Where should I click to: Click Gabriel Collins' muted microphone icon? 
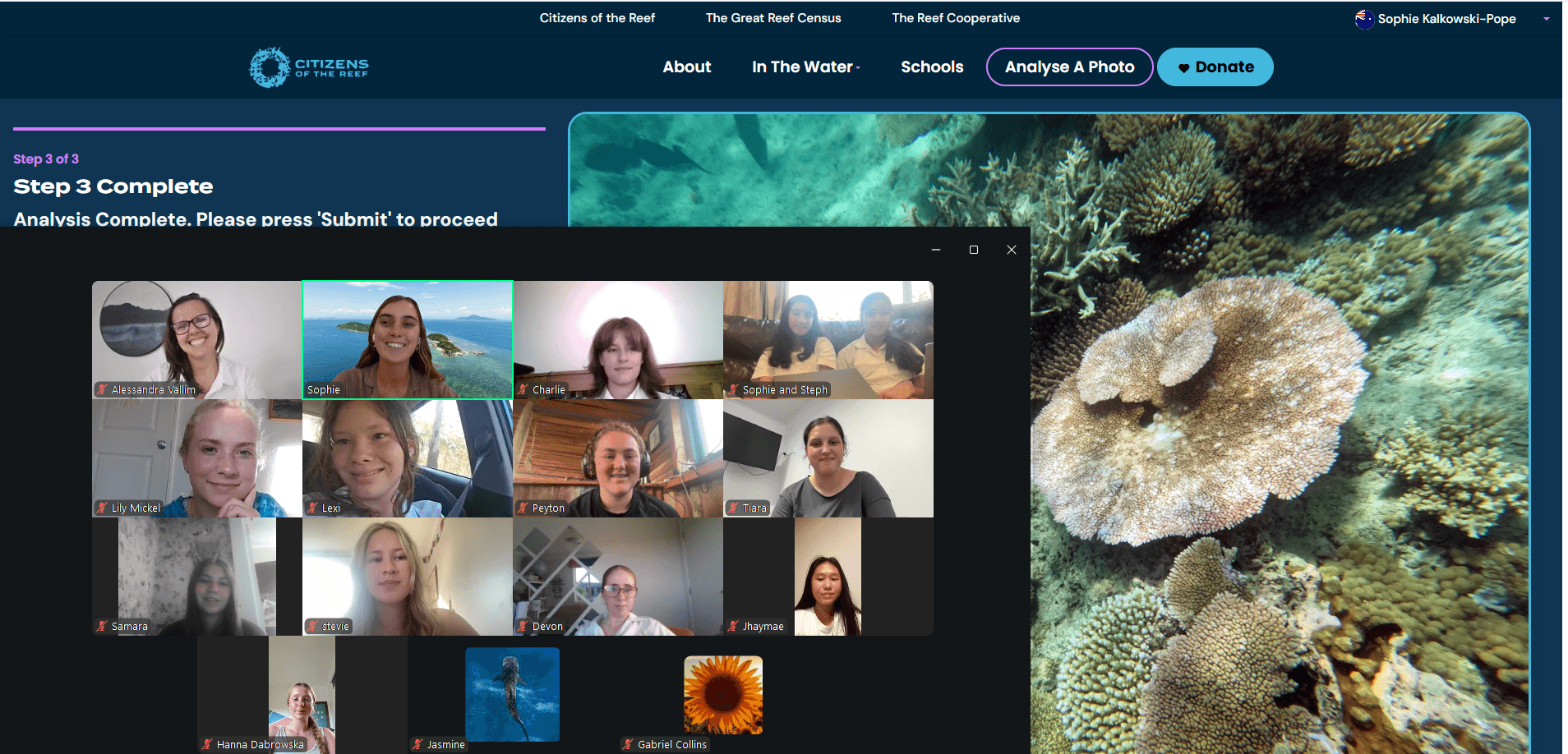[x=628, y=745]
